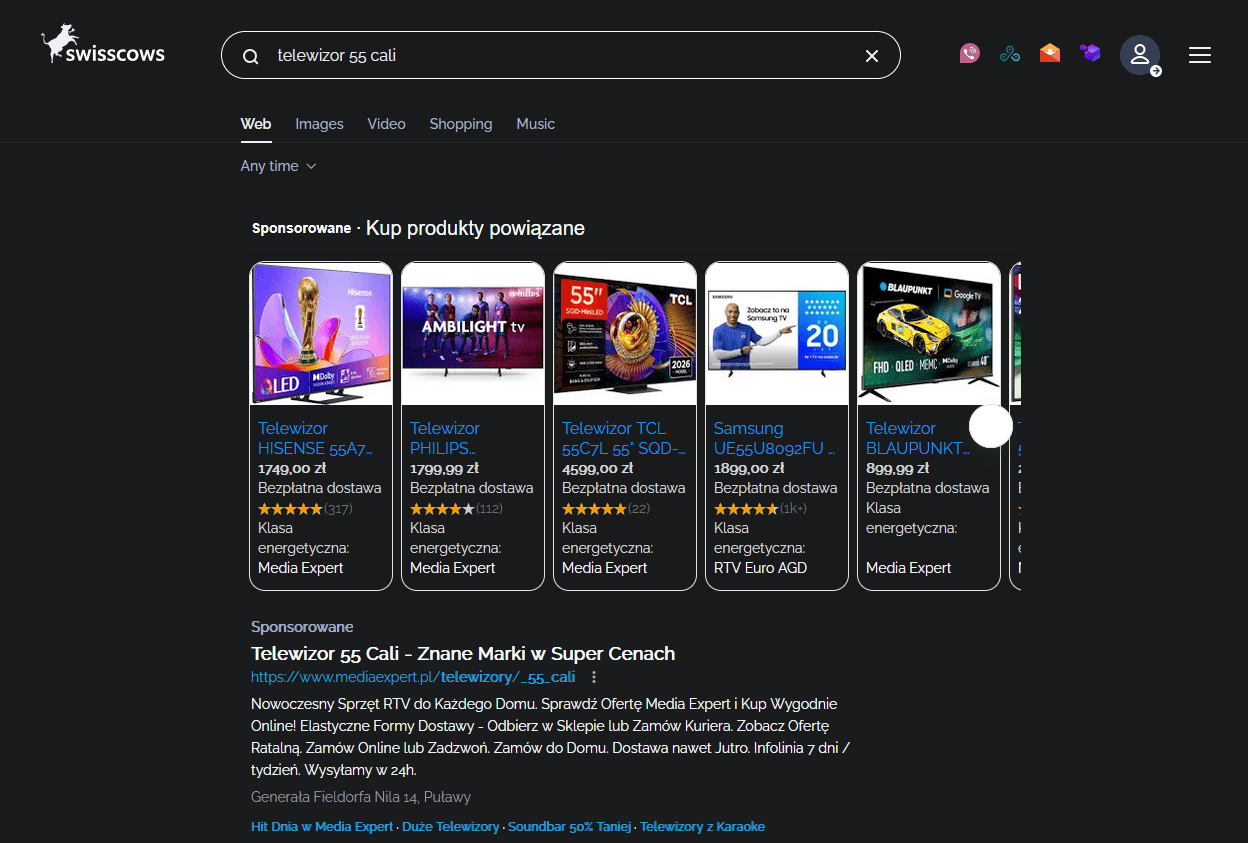Click the 899,99 zł price
The width and height of the screenshot is (1248, 843).
tap(897, 468)
